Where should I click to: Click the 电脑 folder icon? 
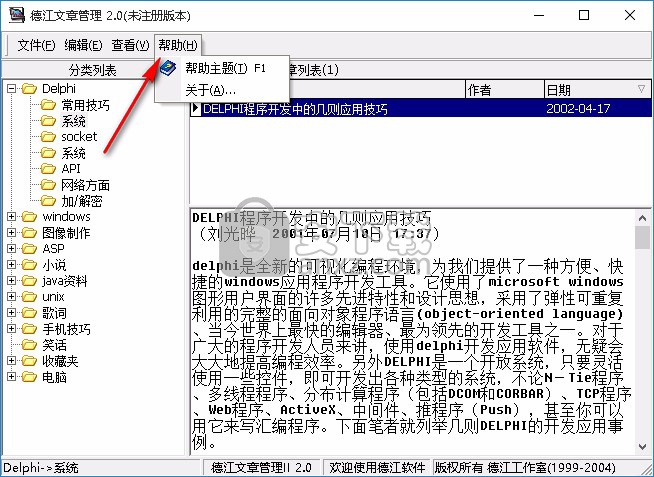(29, 377)
